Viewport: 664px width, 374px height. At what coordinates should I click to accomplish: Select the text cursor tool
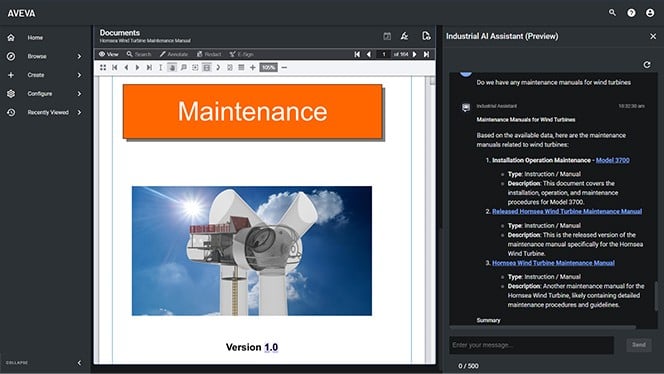[x=160, y=67]
